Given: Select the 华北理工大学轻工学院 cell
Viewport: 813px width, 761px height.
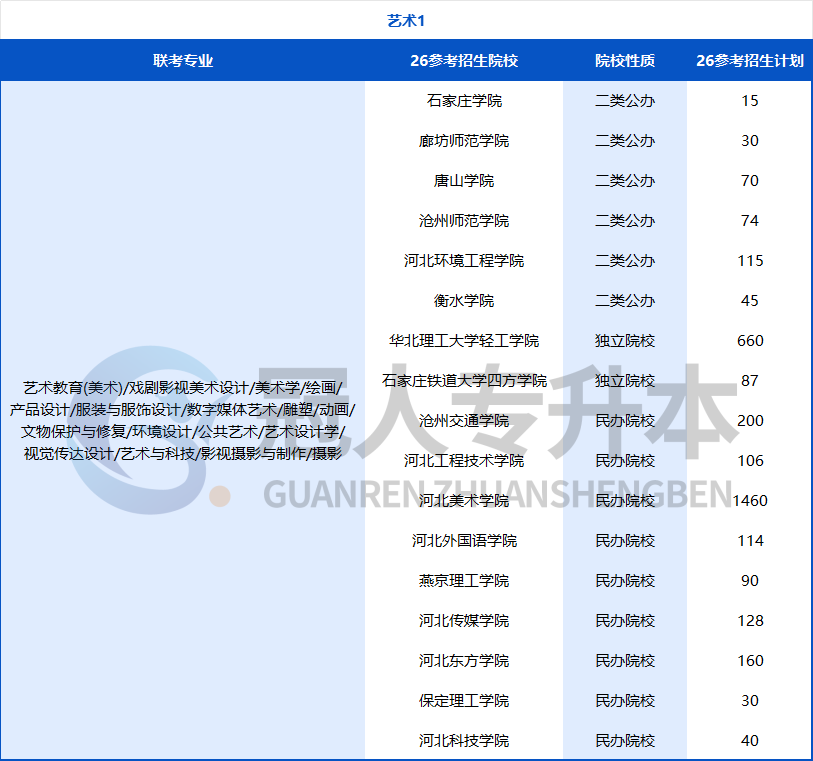Looking at the screenshot, I should tap(464, 341).
